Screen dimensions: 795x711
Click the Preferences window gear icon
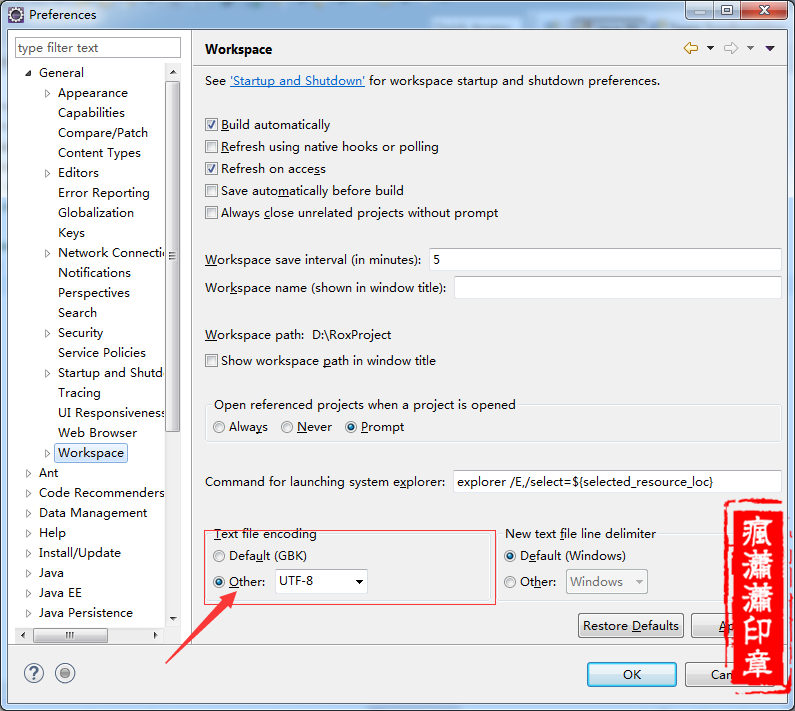(x=16, y=15)
